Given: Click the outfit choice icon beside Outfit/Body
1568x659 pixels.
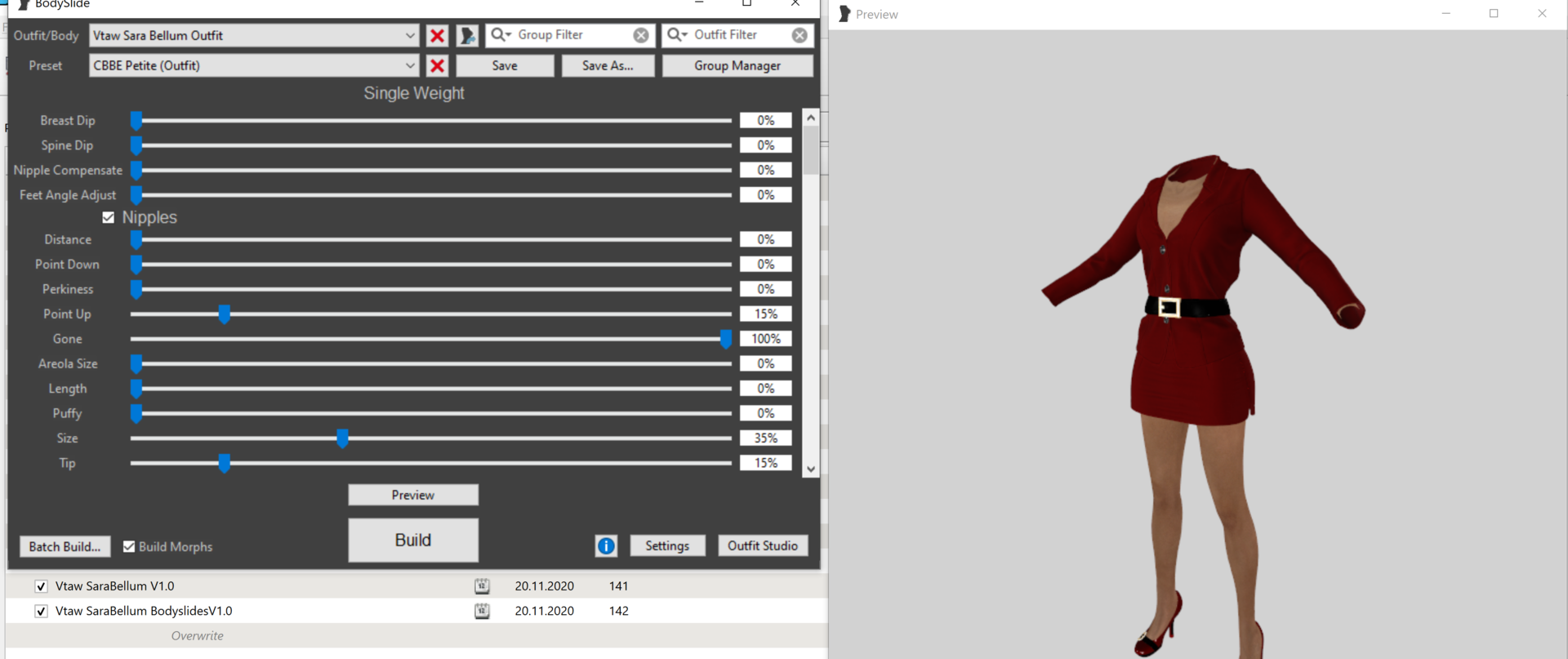Looking at the screenshot, I should (467, 35).
